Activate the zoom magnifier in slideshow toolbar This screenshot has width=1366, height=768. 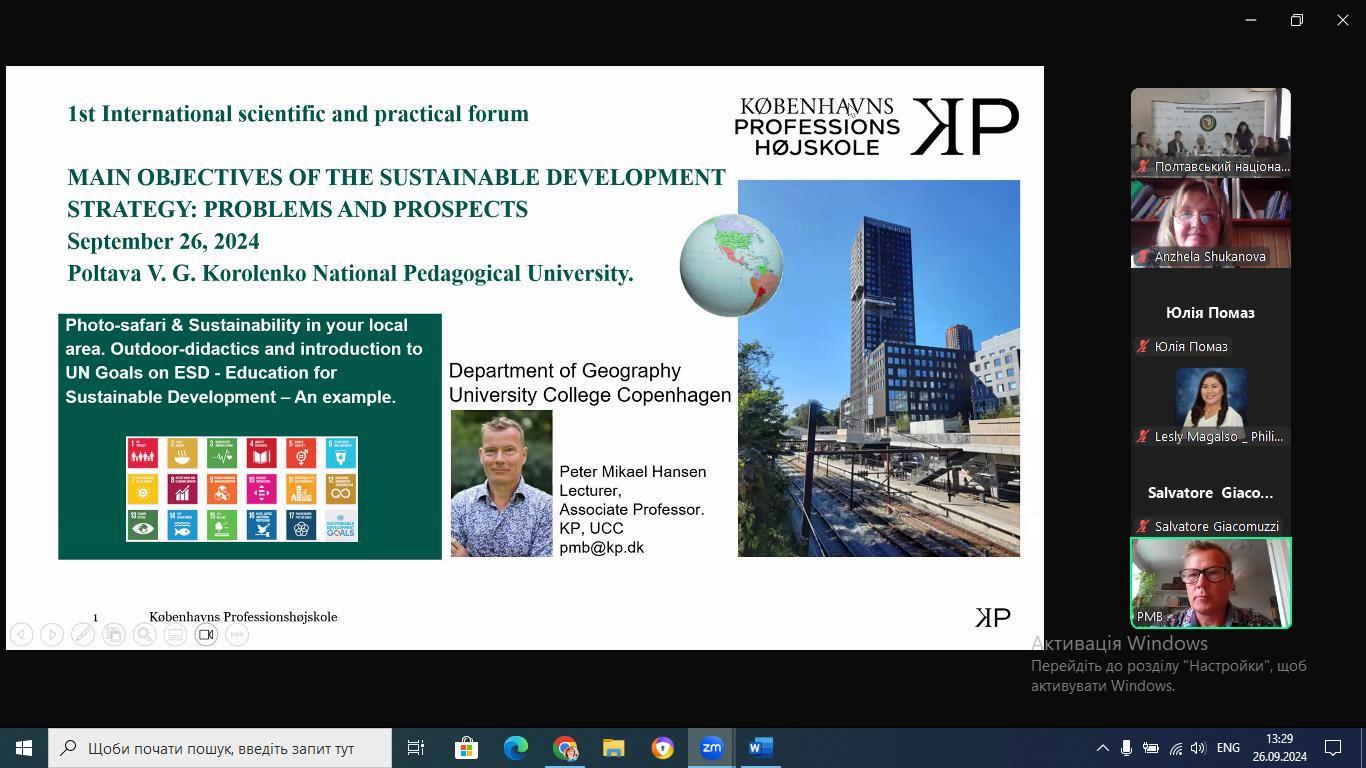[145, 634]
